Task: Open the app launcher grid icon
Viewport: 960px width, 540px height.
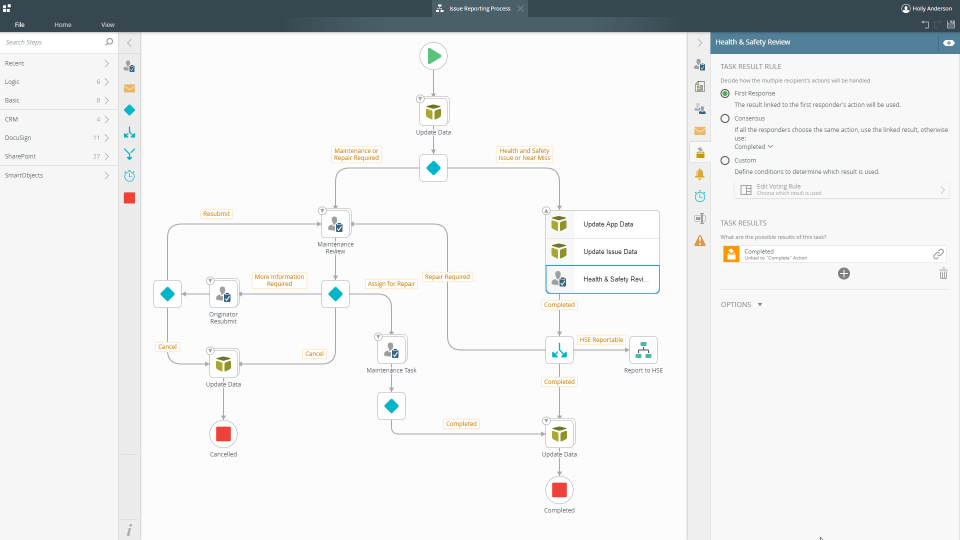Action: [7, 8]
